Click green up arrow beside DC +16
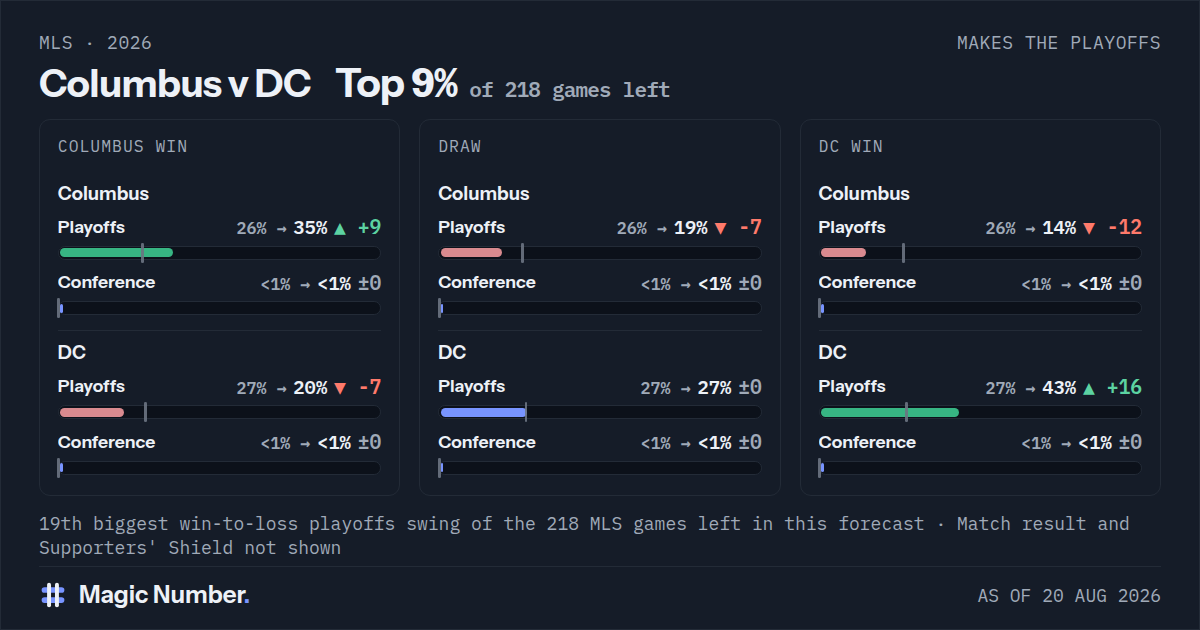This screenshot has width=1200, height=630. click(1089, 388)
